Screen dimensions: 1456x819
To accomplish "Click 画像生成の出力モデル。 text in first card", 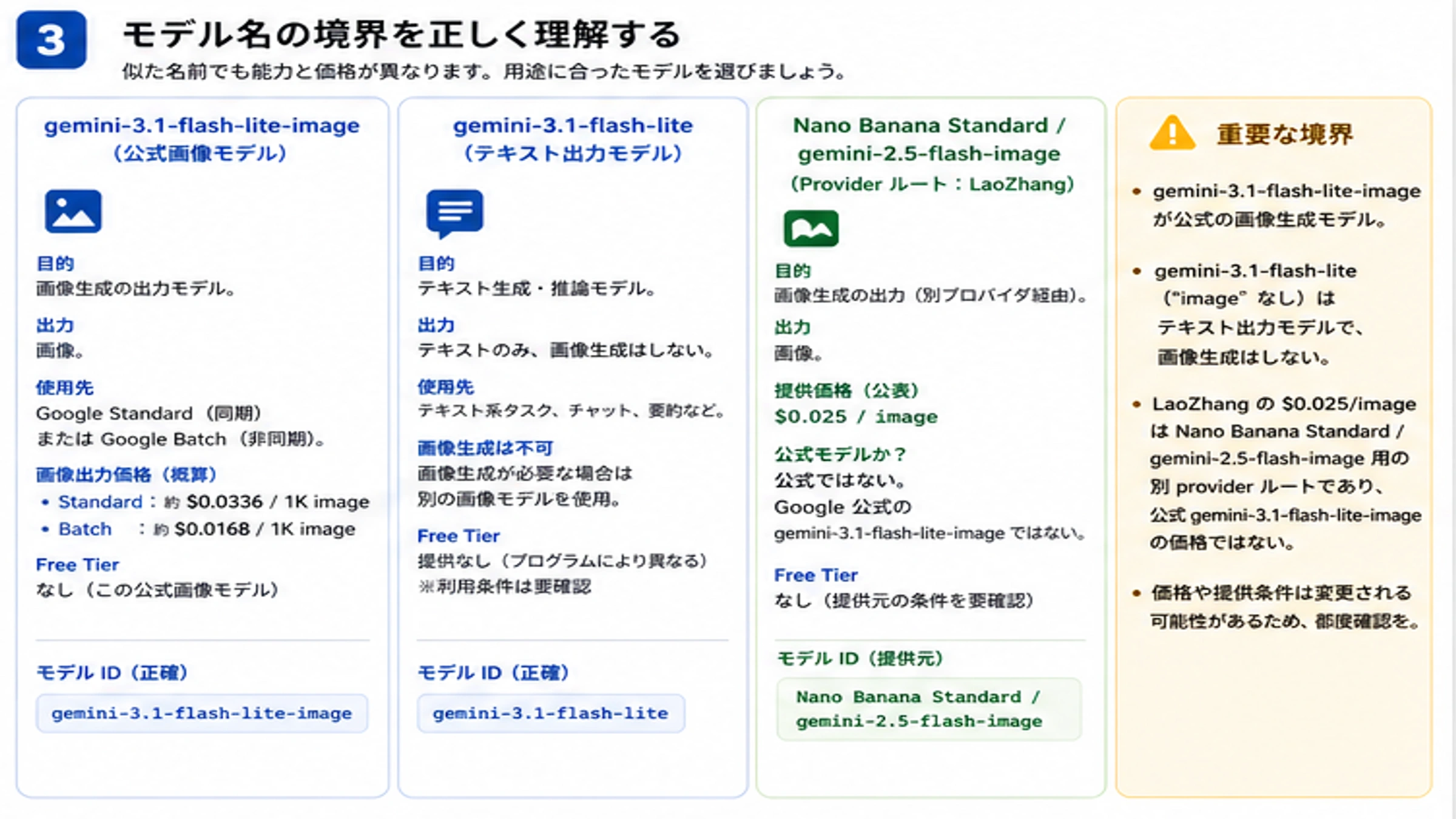I will pos(136,289).
